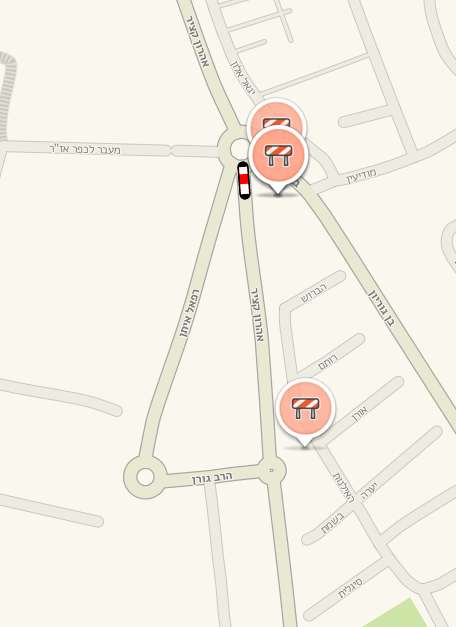Select the partially hidden road-closure pin behind the front one

point(276,114)
